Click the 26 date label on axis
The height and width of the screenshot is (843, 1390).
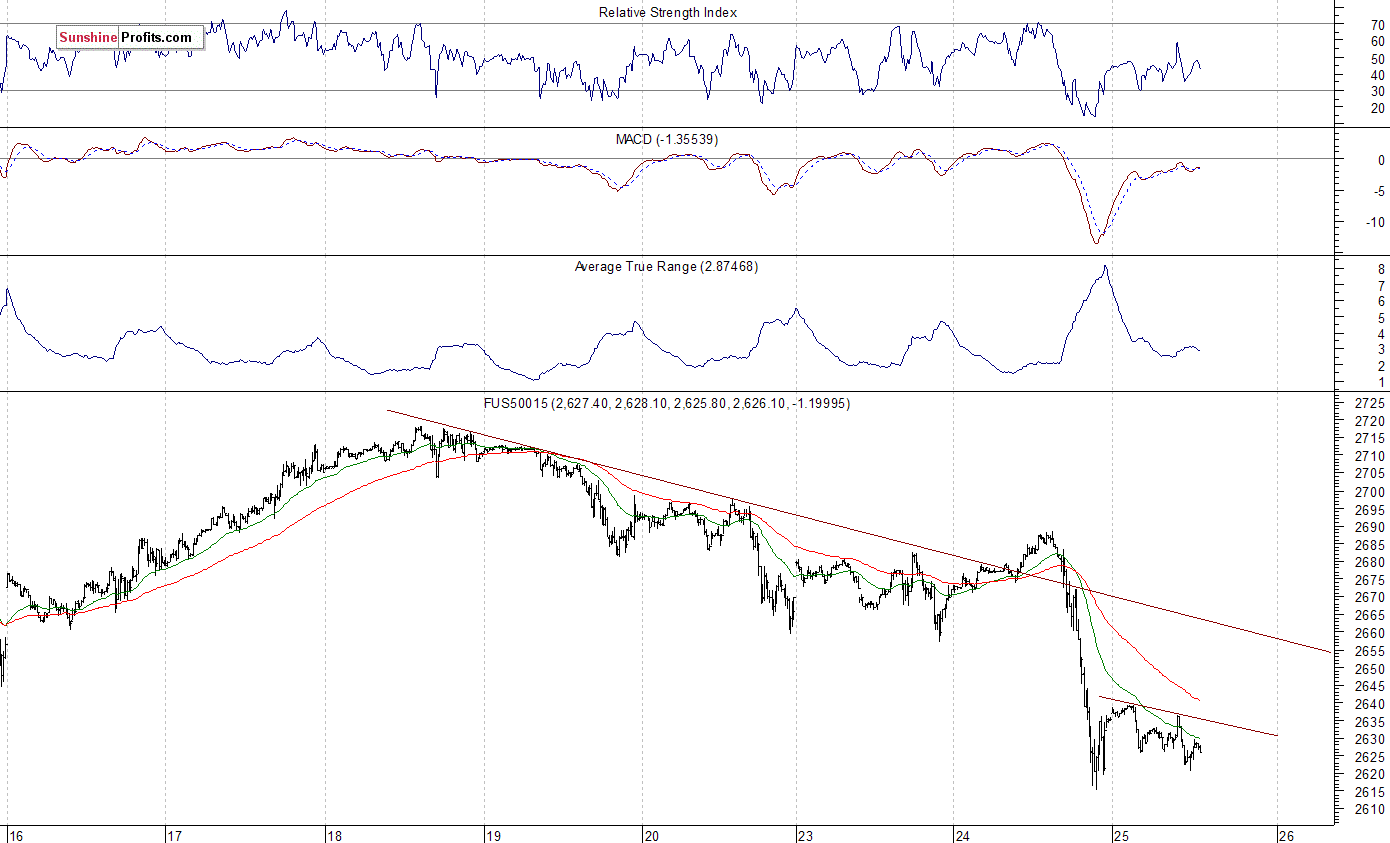[1287, 835]
